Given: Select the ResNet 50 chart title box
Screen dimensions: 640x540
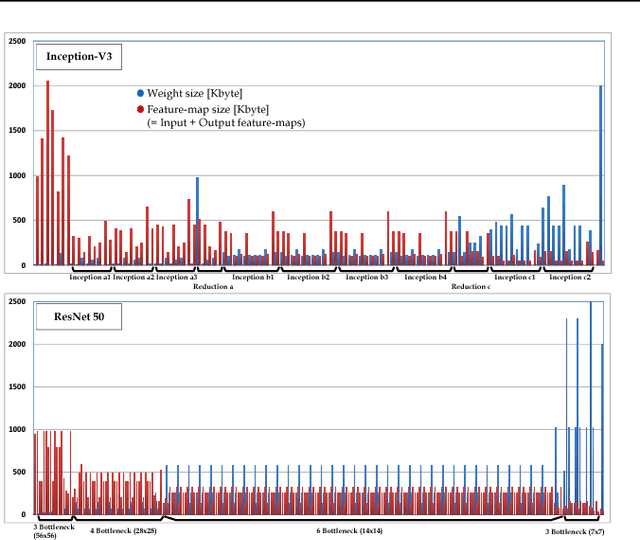Looking at the screenshot, I should 72,319.
